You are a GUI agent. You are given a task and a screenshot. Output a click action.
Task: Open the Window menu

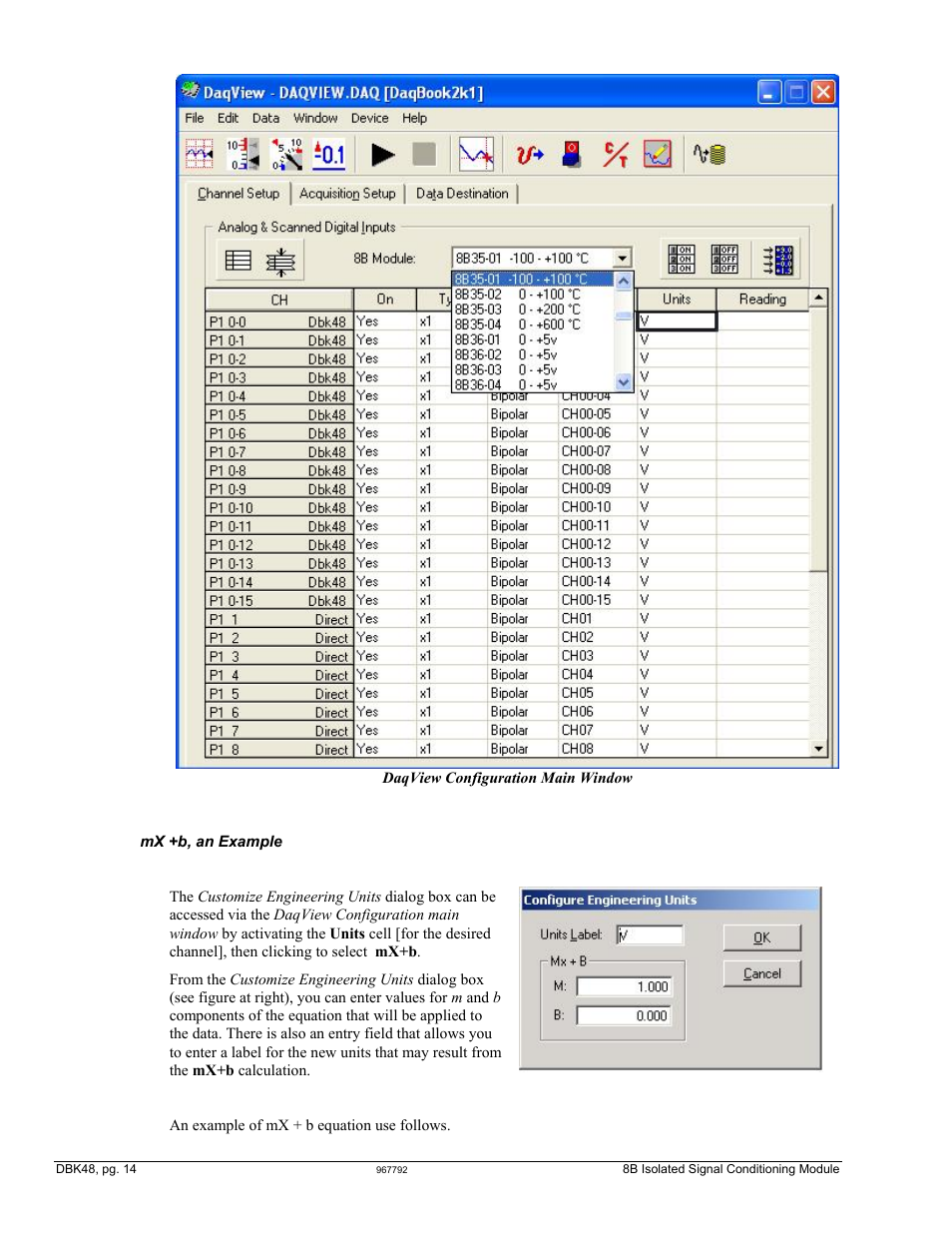[315, 118]
